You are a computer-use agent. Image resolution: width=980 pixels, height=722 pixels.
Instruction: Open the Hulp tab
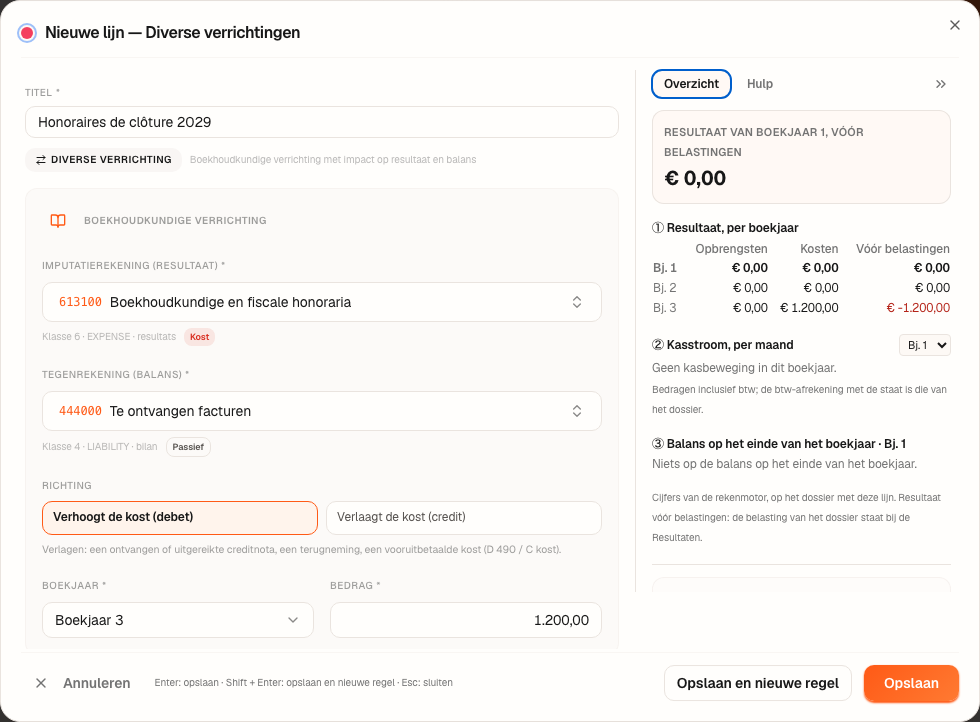pyautogui.click(x=759, y=84)
